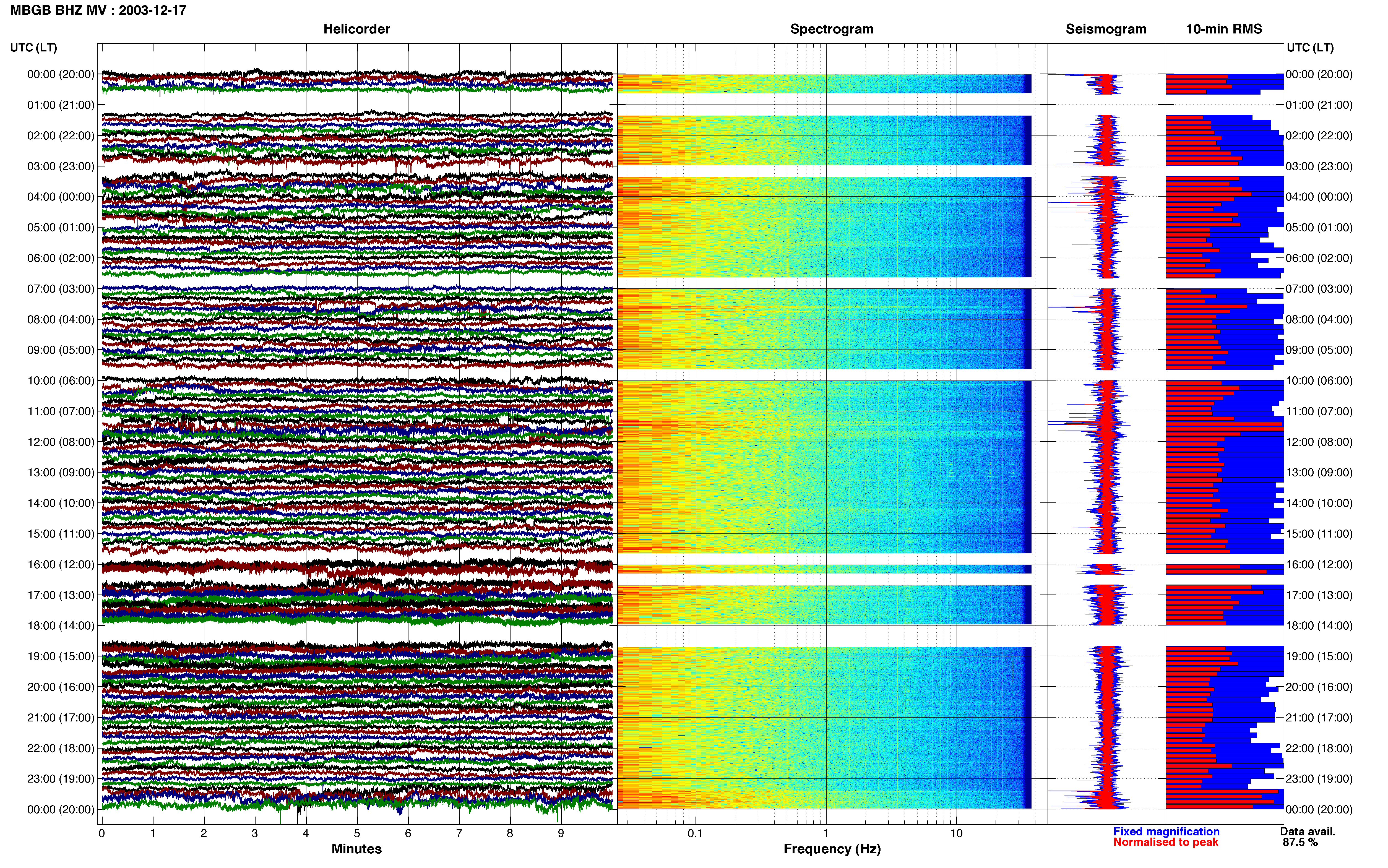Click the right 'UTC (LT)' axis label
The image size is (1388, 868).
point(1310,48)
